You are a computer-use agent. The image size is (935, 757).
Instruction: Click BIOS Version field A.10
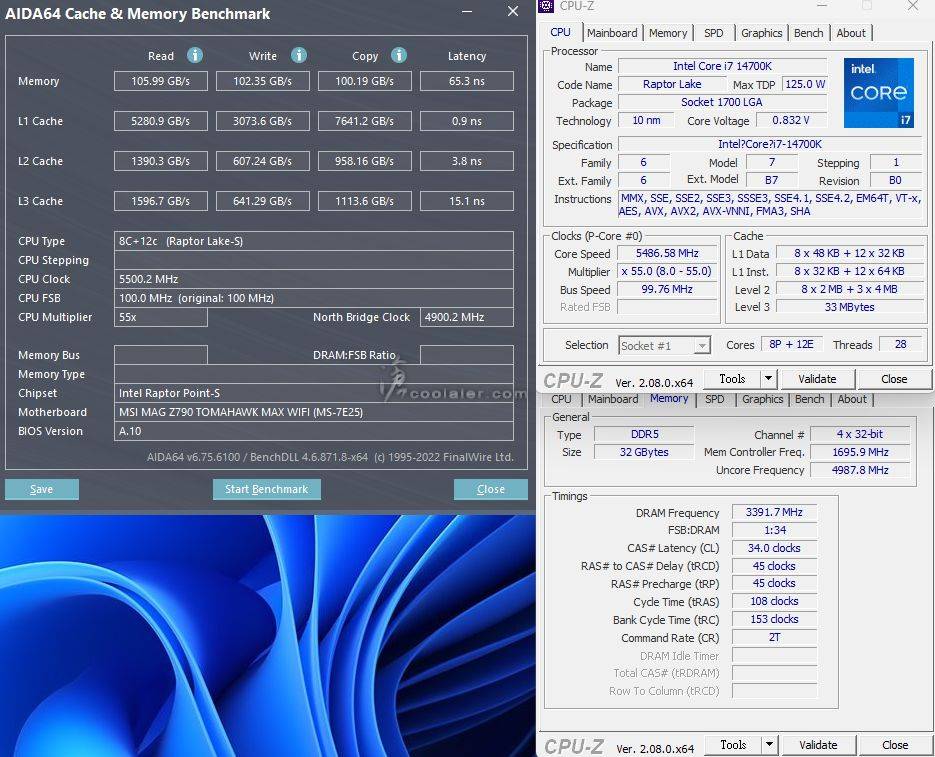coord(314,431)
